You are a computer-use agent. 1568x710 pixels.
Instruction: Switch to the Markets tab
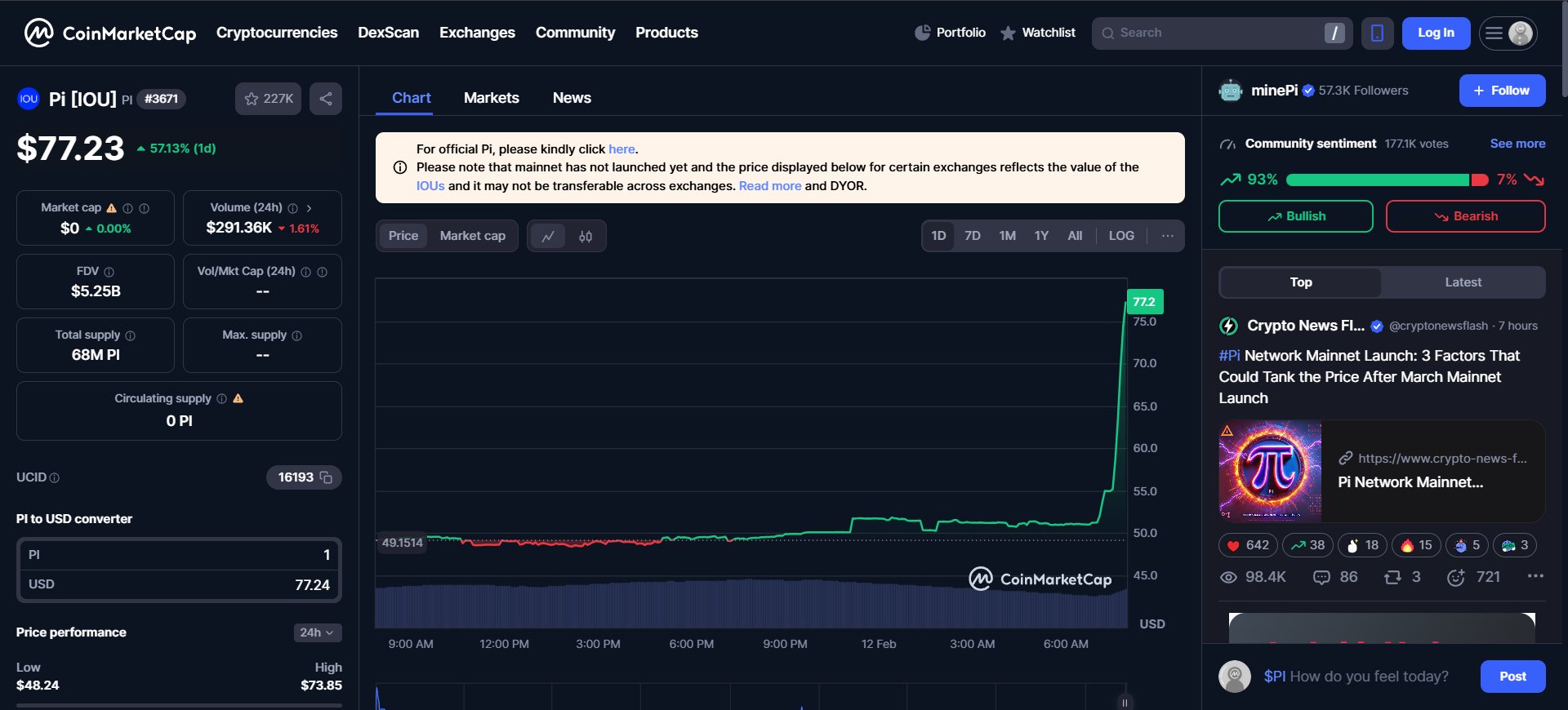click(x=491, y=98)
